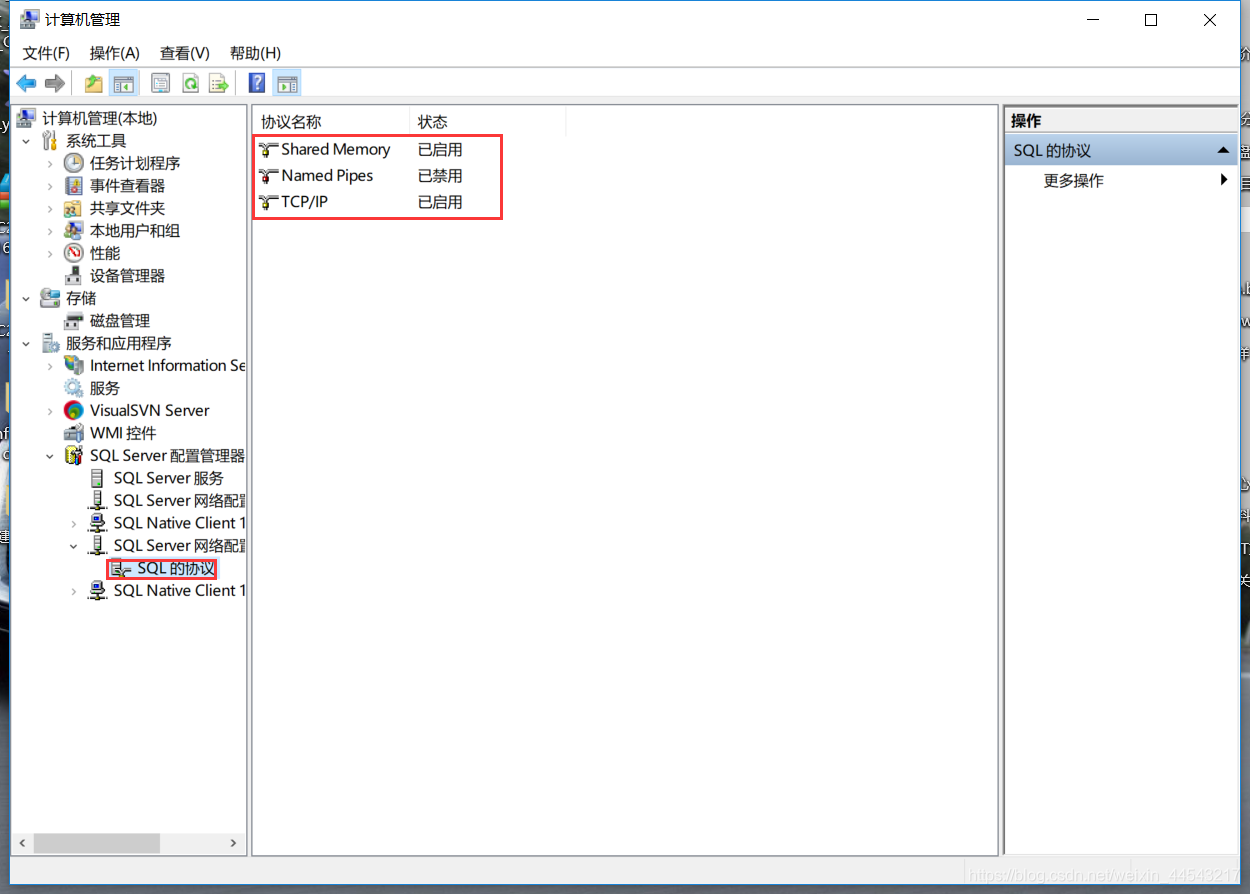1250x894 pixels.
Task: Export the list using toolbar icon
Action: pos(218,84)
